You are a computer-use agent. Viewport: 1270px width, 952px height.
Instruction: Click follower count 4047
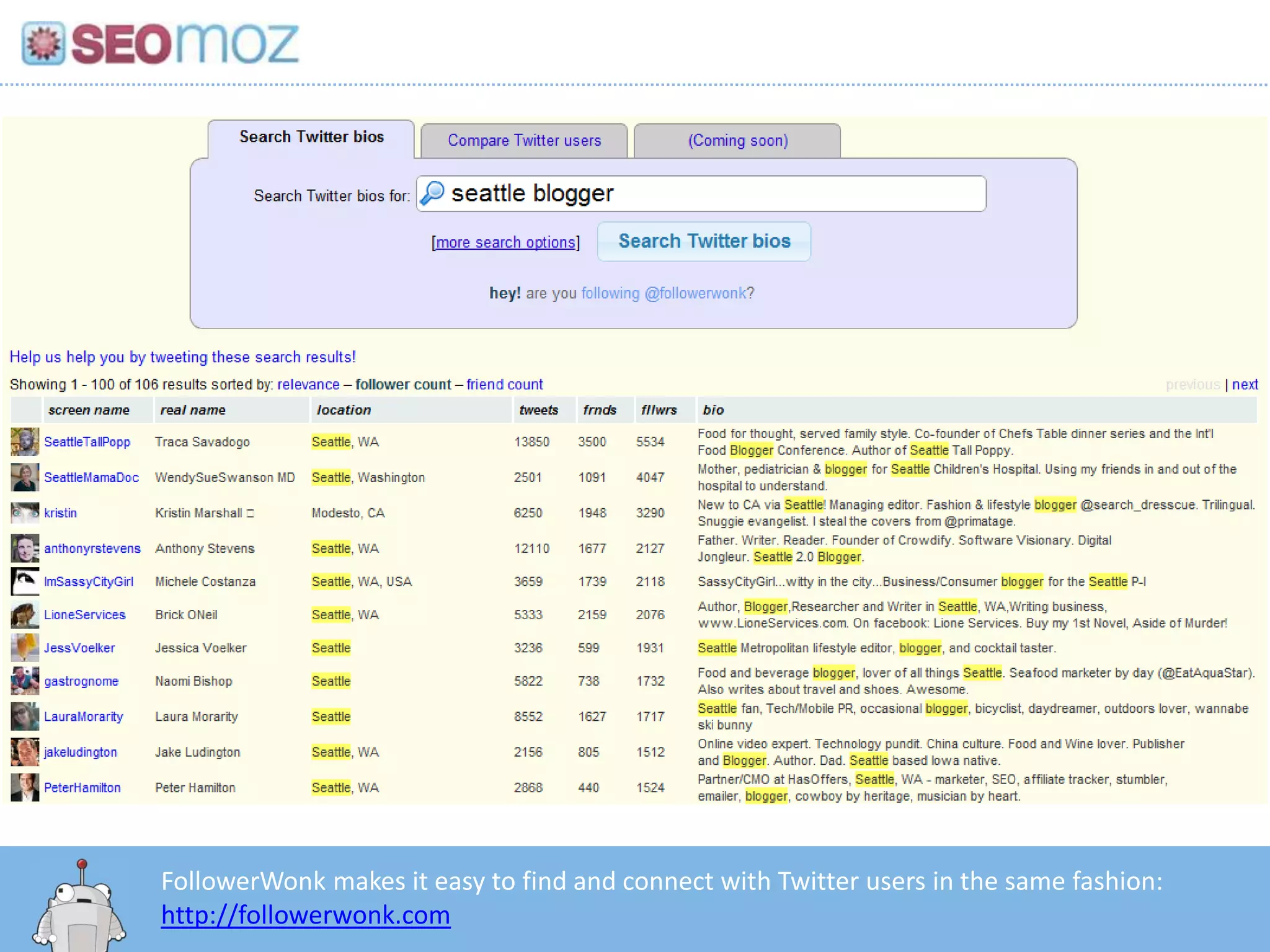coord(650,477)
